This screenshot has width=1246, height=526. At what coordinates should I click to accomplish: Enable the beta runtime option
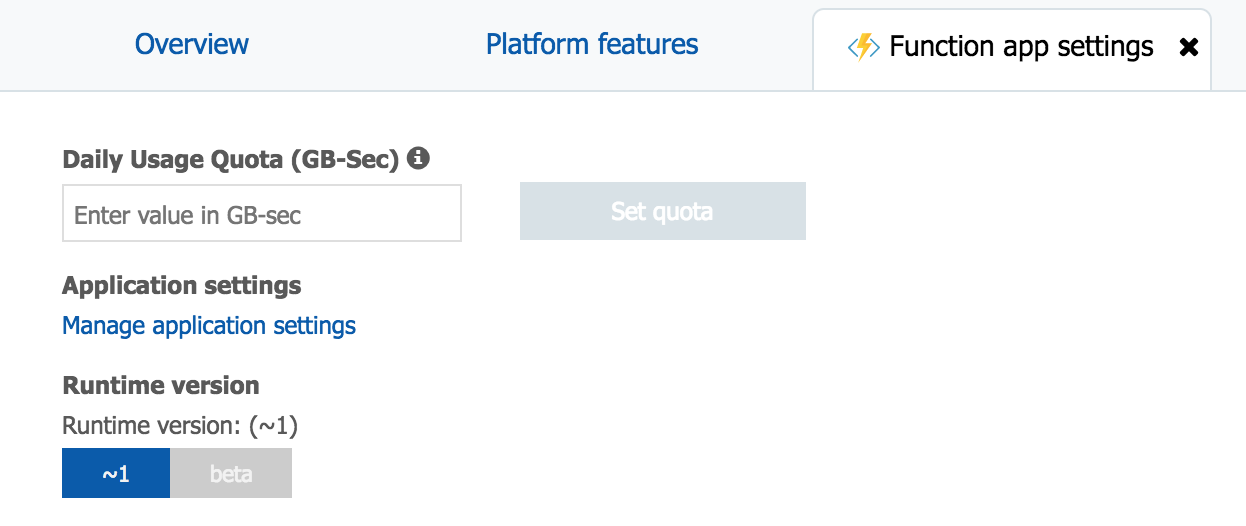coord(231,473)
